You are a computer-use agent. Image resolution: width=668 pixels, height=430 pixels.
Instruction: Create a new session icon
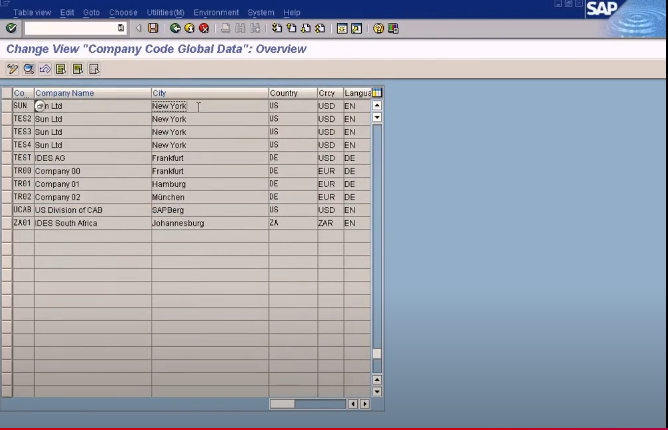click(x=342, y=29)
